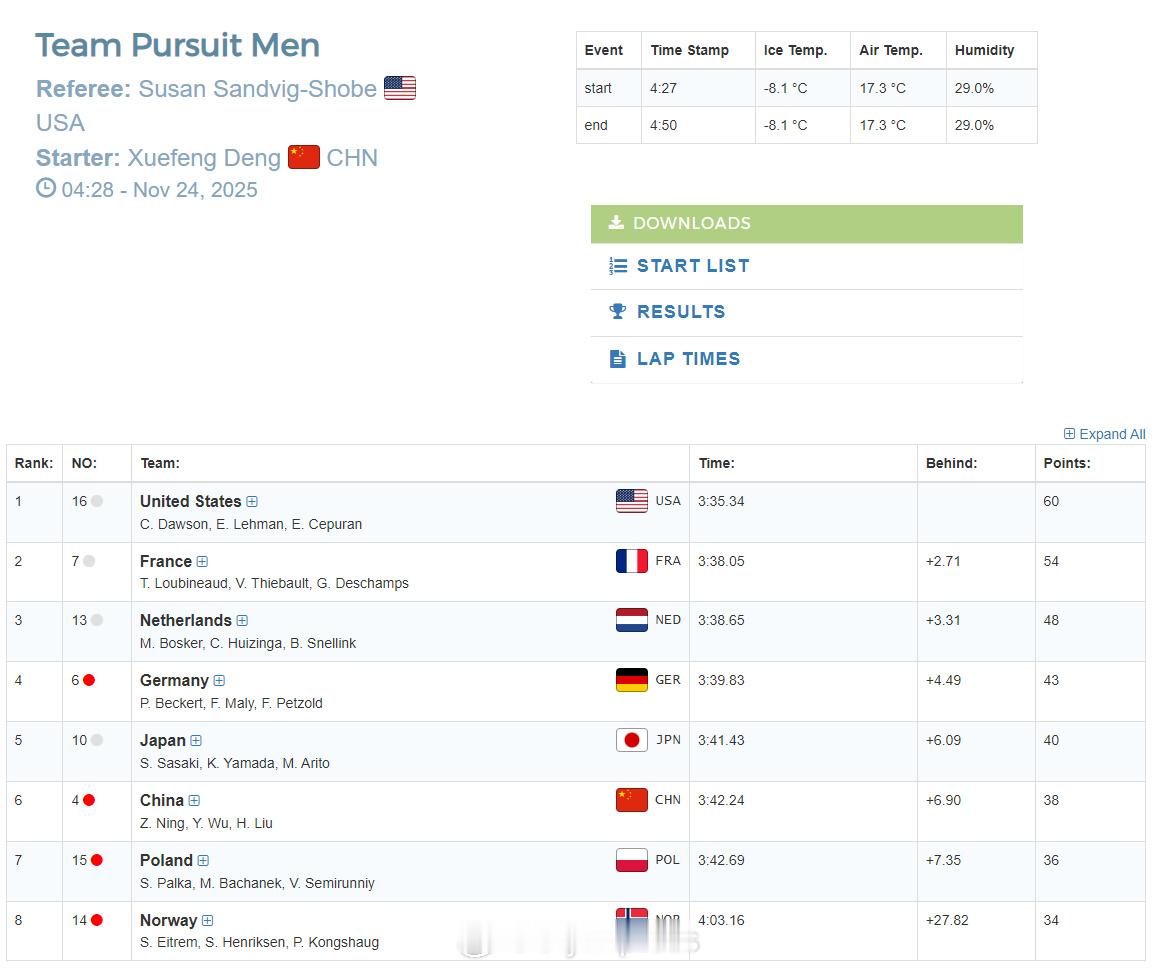Image resolution: width=1159 pixels, height=970 pixels.
Task: Open the Lap Times download
Action: pos(688,359)
